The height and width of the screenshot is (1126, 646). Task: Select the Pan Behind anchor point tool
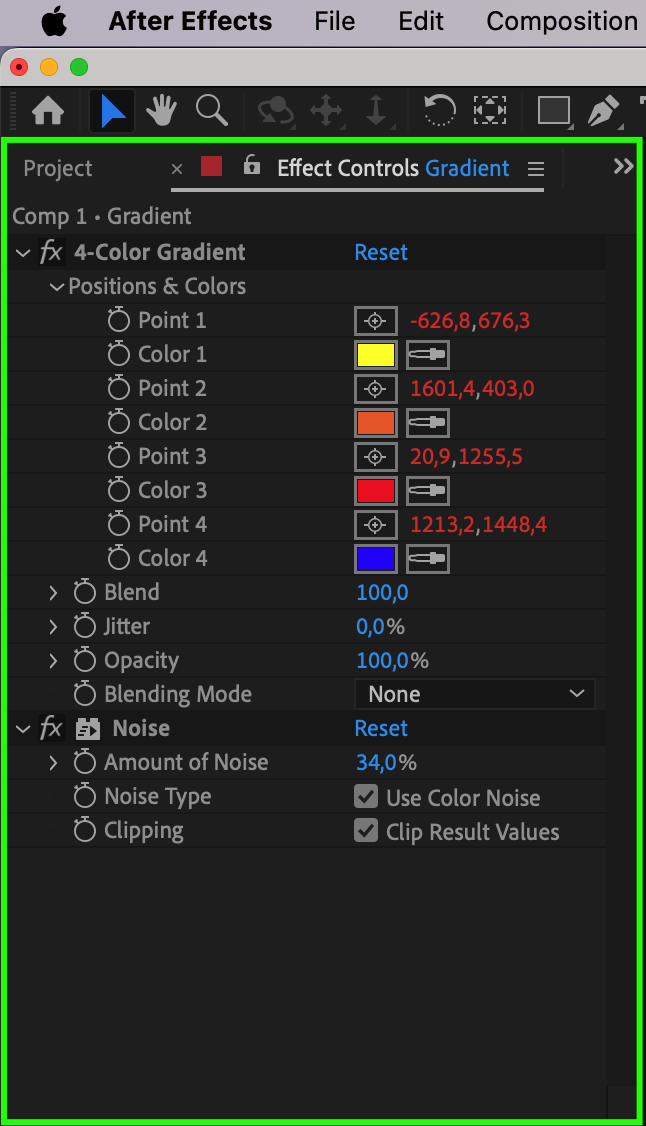tap(490, 111)
